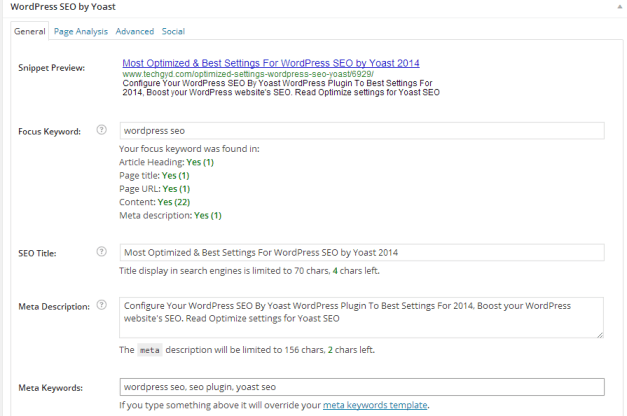Click the 'Page title: Yes (1)' line
627x416 pixels.
click(x=154, y=175)
